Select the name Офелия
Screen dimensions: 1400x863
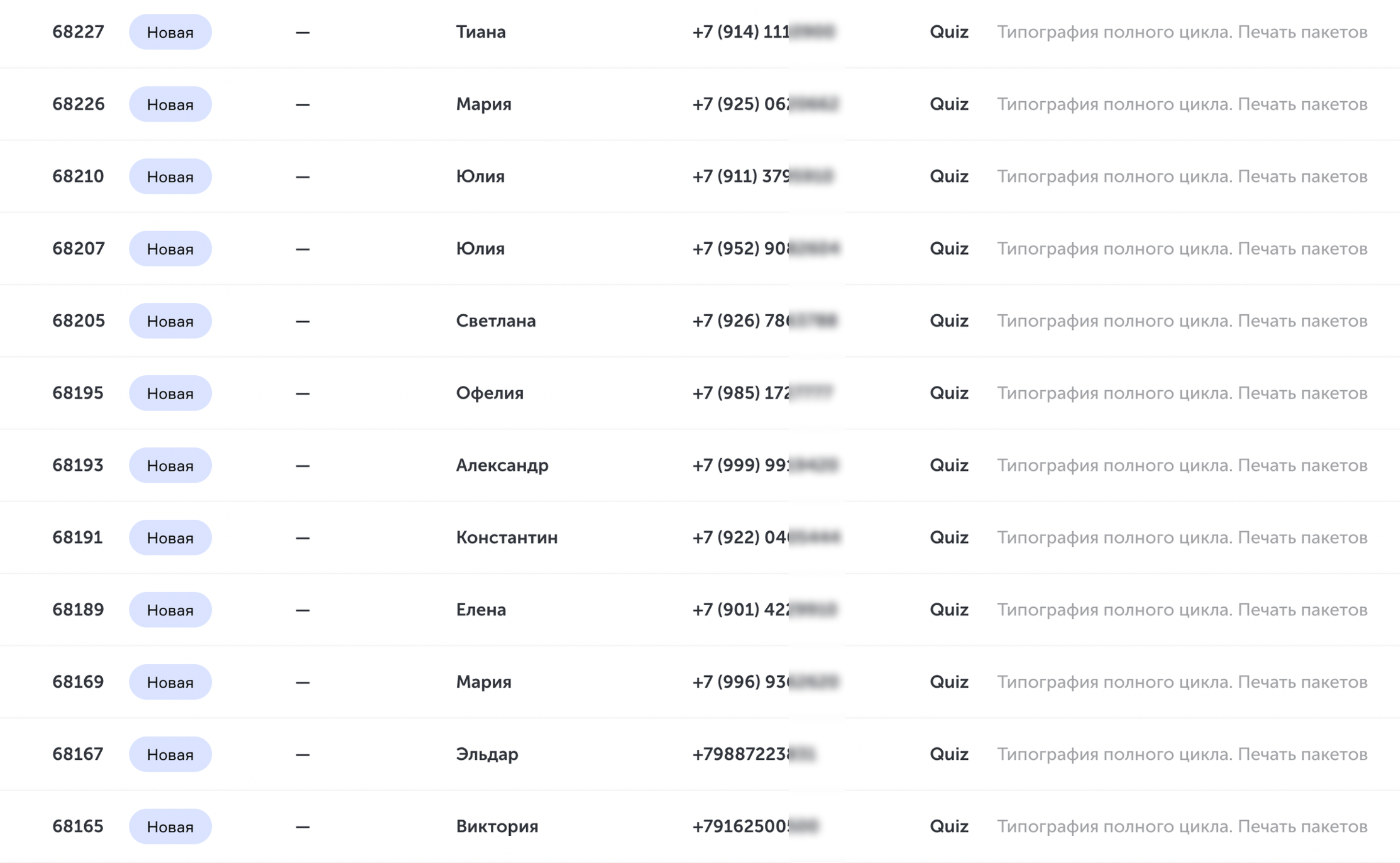[x=490, y=393]
